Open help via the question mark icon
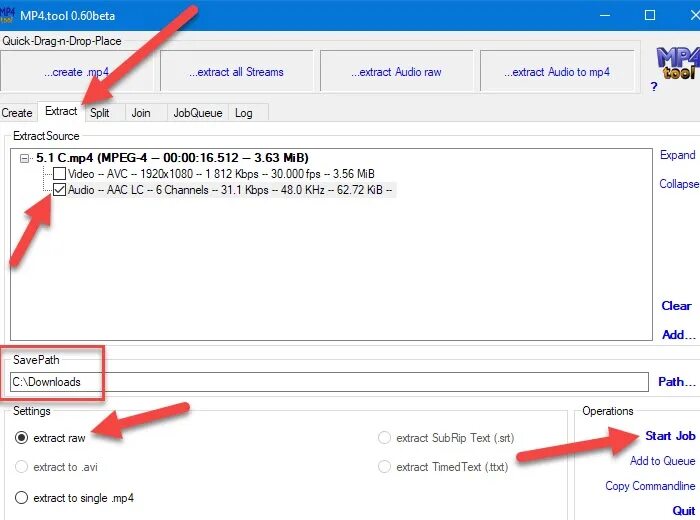Image resolution: width=700 pixels, height=520 pixels. pyautogui.click(x=654, y=87)
